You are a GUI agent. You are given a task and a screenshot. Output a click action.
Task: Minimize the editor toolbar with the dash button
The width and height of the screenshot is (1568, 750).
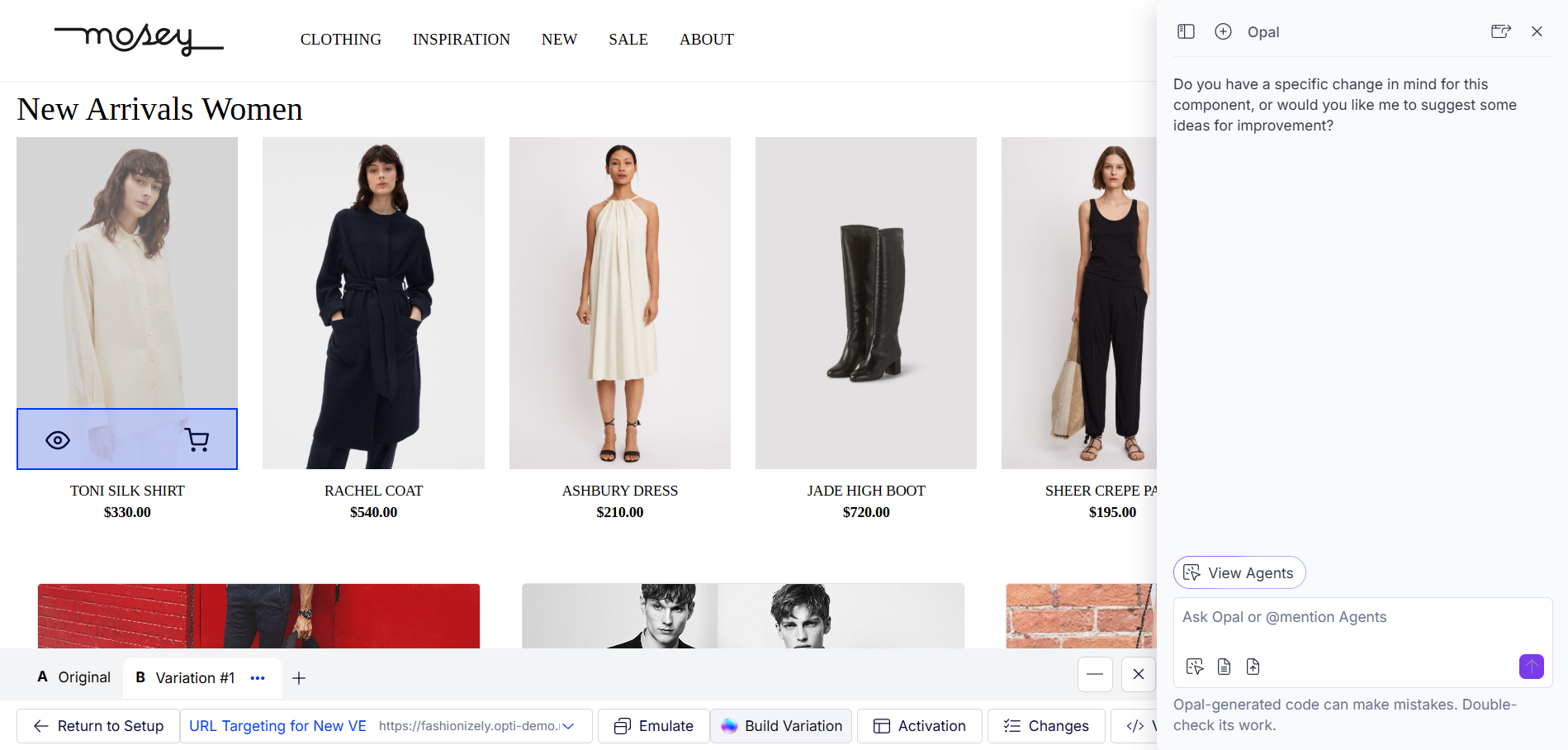[1094, 675]
